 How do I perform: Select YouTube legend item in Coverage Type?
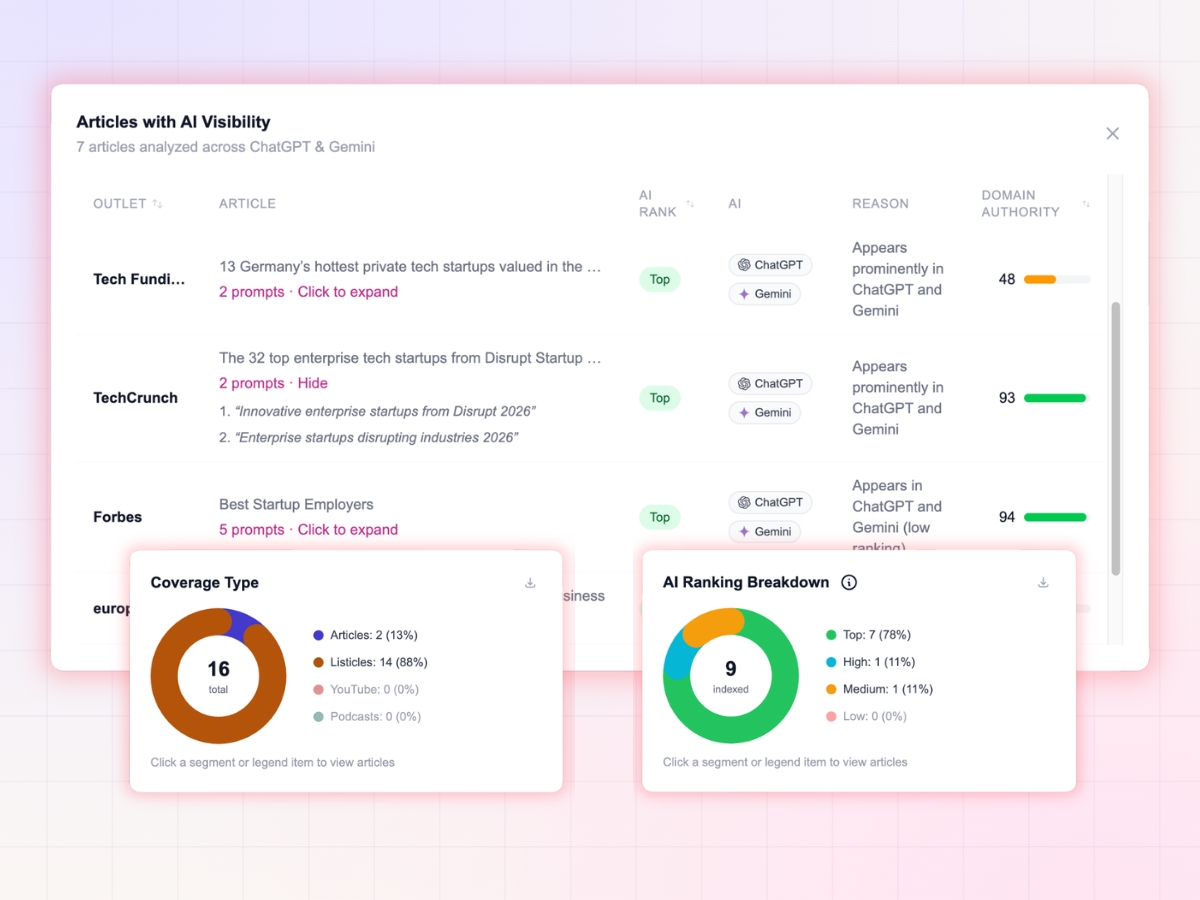pos(366,689)
